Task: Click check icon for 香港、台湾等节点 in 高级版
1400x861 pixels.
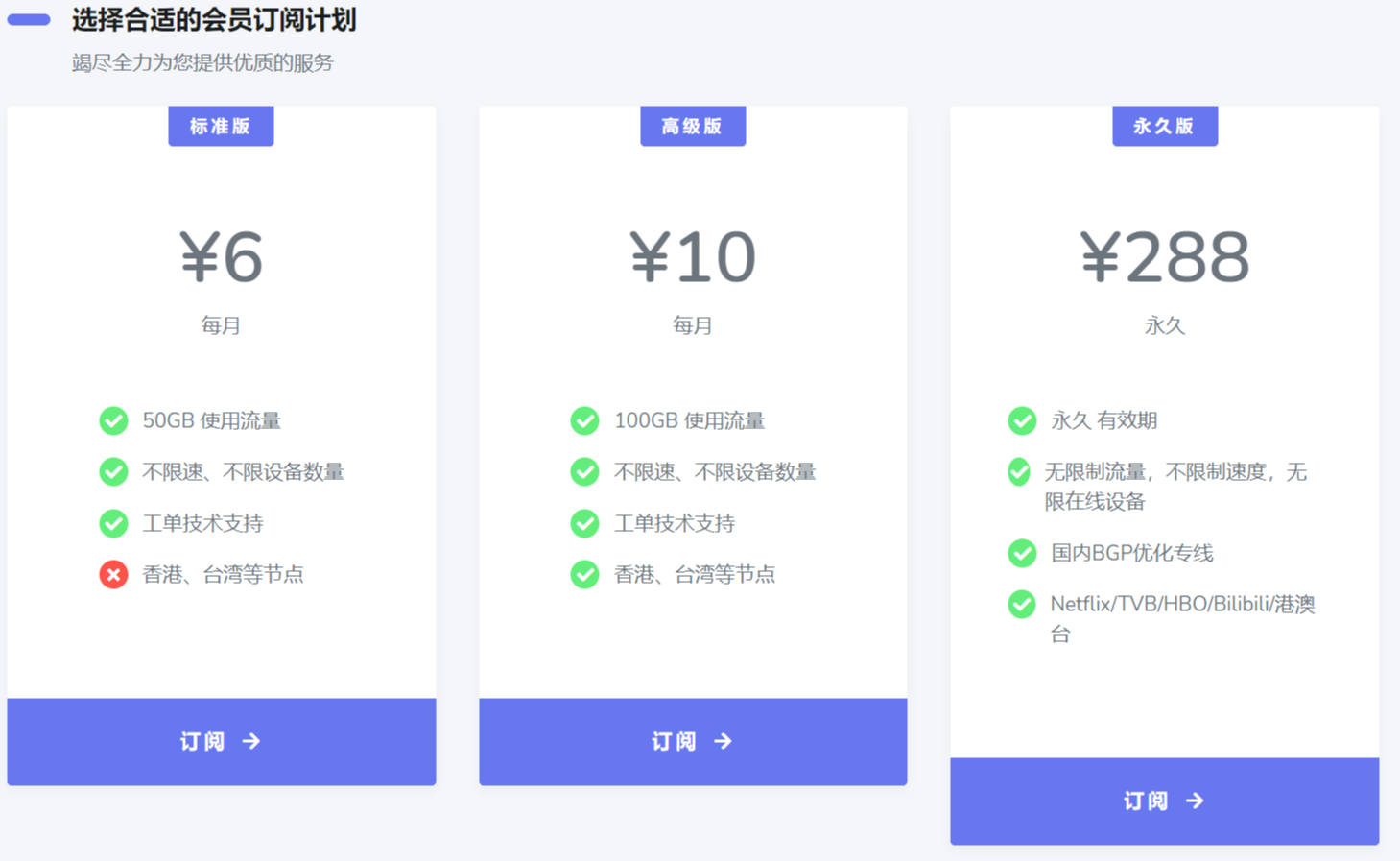Action: coord(584,574)
